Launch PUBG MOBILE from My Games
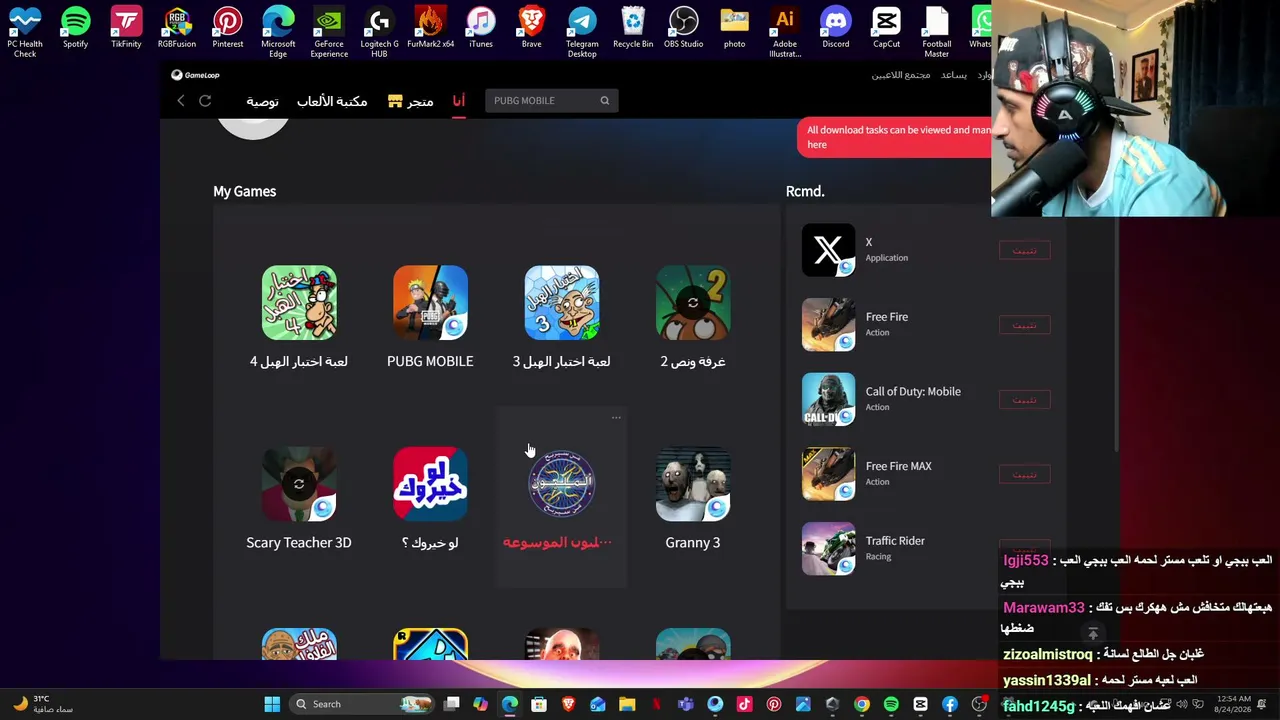1280x720 pixels. pos(430,303)
